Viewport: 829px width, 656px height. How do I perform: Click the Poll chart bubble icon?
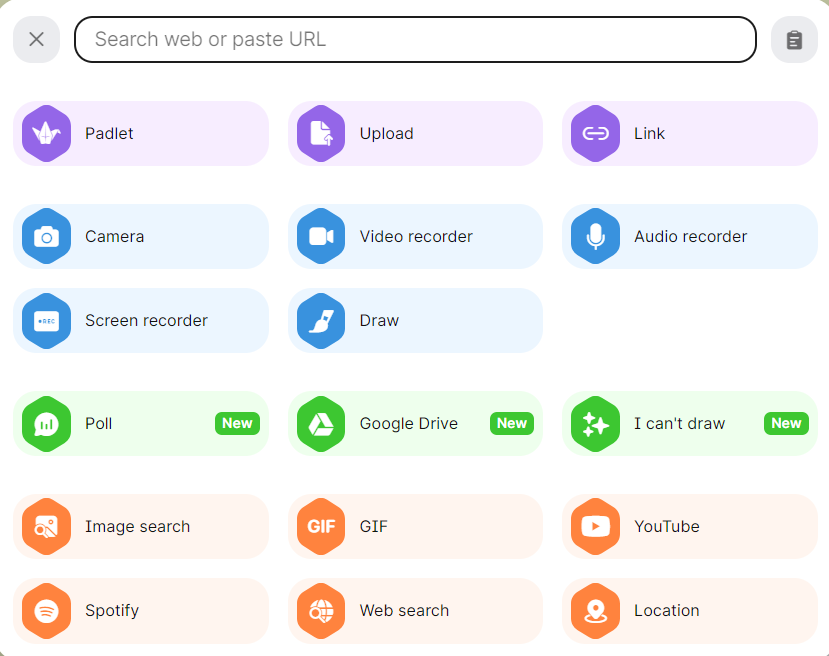(47, 423)
